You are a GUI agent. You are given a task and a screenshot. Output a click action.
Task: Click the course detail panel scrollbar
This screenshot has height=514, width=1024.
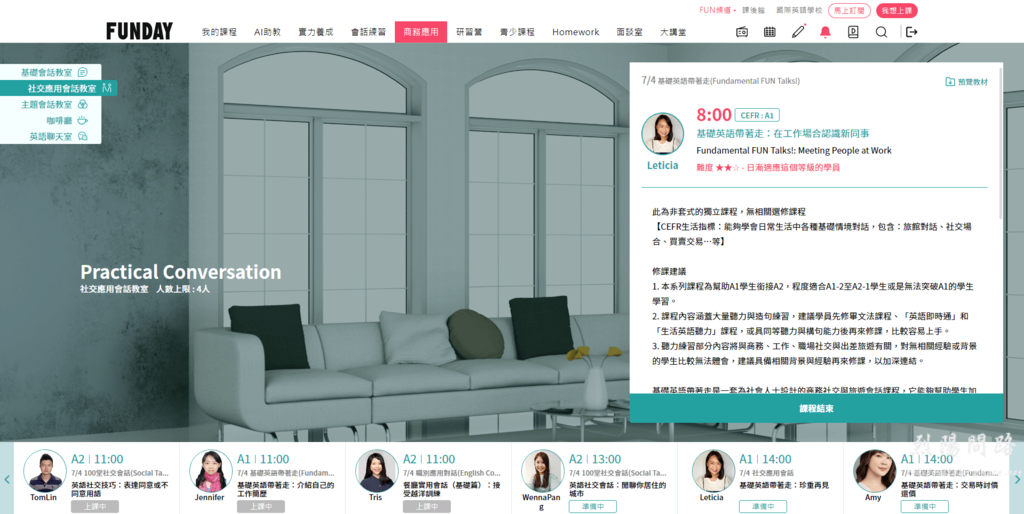(x=1000, y=142)
